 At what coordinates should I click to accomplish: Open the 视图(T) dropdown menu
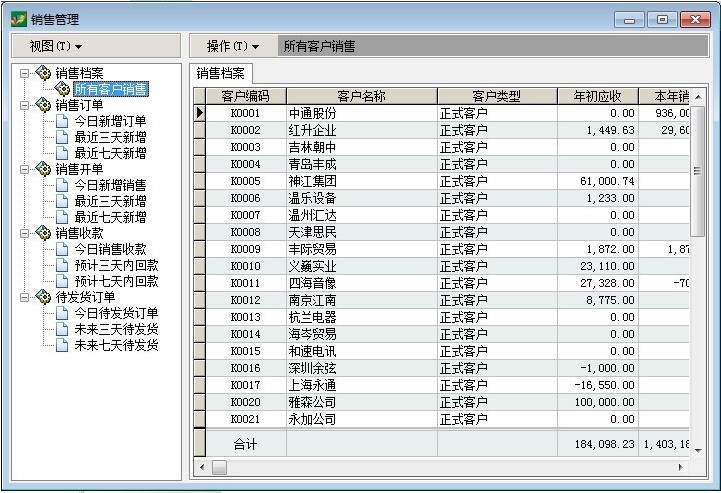click(x=56, y=46)
